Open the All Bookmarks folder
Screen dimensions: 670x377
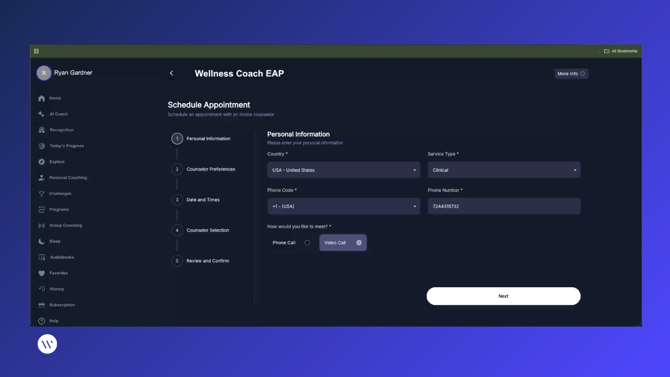coord(620,51)
